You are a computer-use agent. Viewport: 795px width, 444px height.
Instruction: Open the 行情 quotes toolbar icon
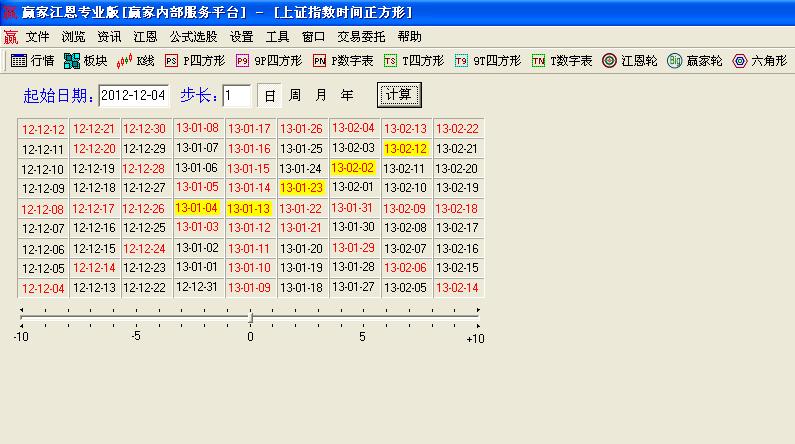point(33,61)
